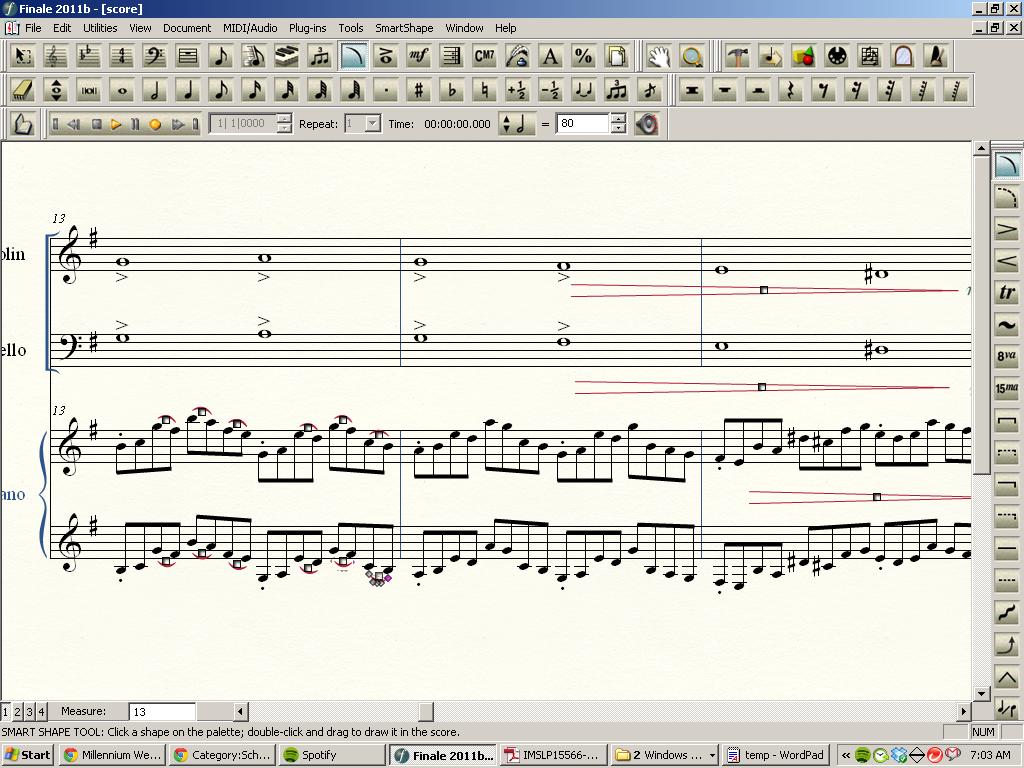Toggle the flat accidental

tap(451, 90)
